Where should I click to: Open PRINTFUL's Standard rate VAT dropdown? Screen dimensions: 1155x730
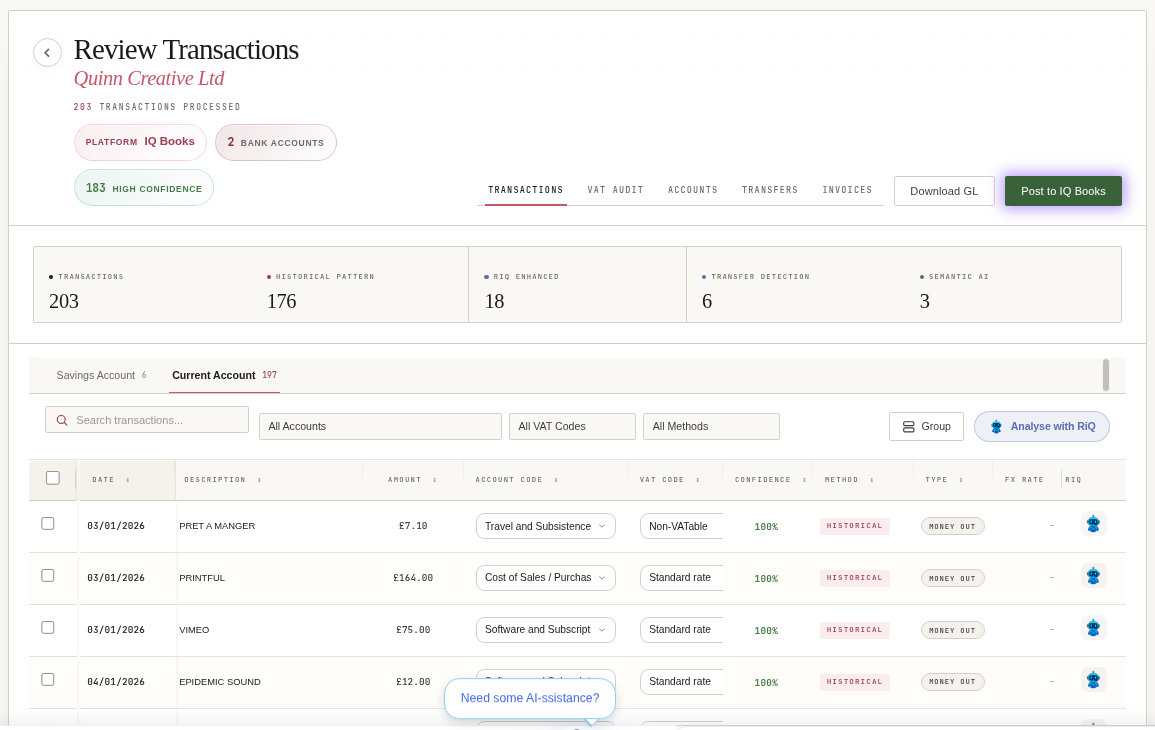tap(681, 578)
